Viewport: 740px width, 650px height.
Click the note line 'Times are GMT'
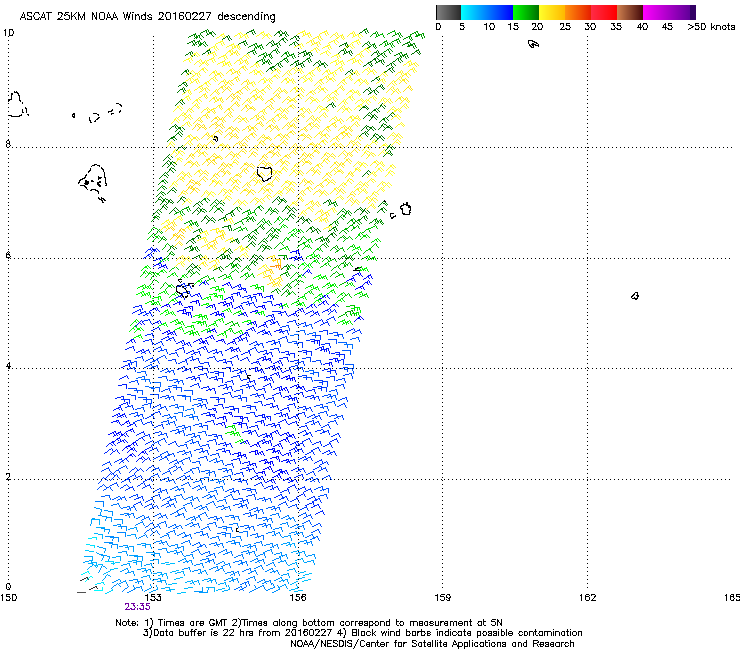point(193,623)
